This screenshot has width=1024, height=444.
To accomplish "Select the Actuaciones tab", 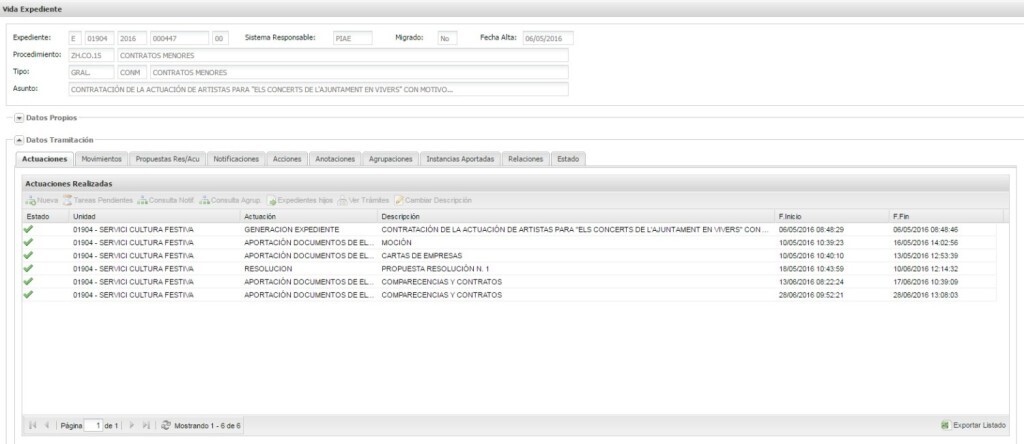I will 44,159.
